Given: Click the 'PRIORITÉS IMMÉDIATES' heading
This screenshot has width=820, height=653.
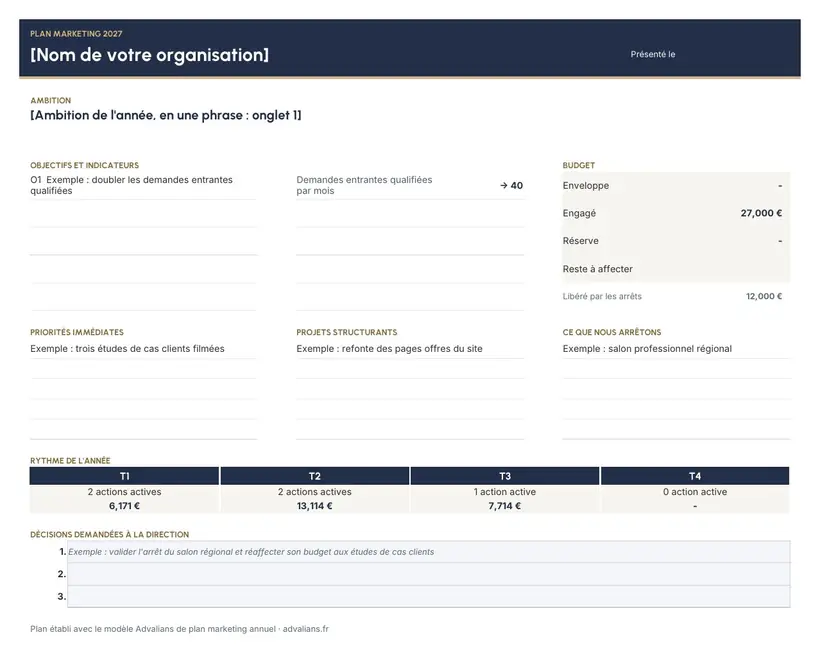Looking at the screenshot, I should (x=77, y=333).
